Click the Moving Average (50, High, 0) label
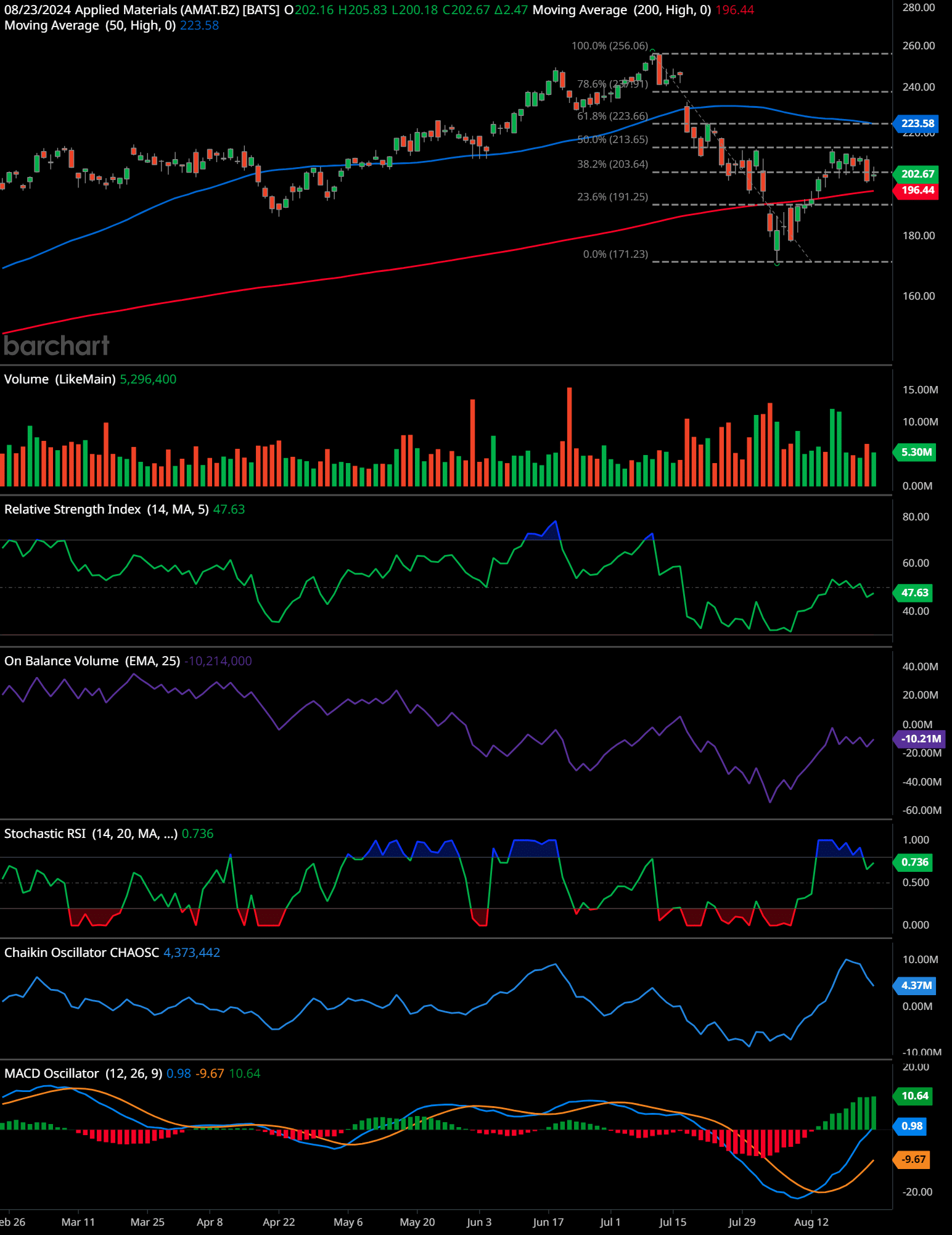Image resolution: width=952 pixels, height=1235 pixels. point(90,25)
